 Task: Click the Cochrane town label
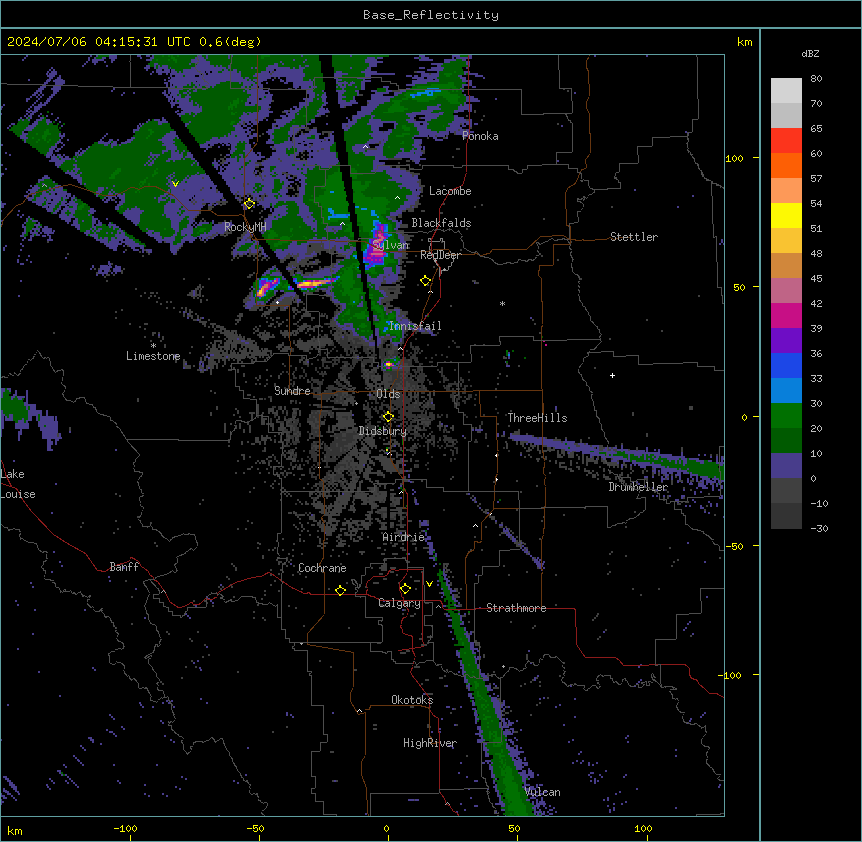322,568
